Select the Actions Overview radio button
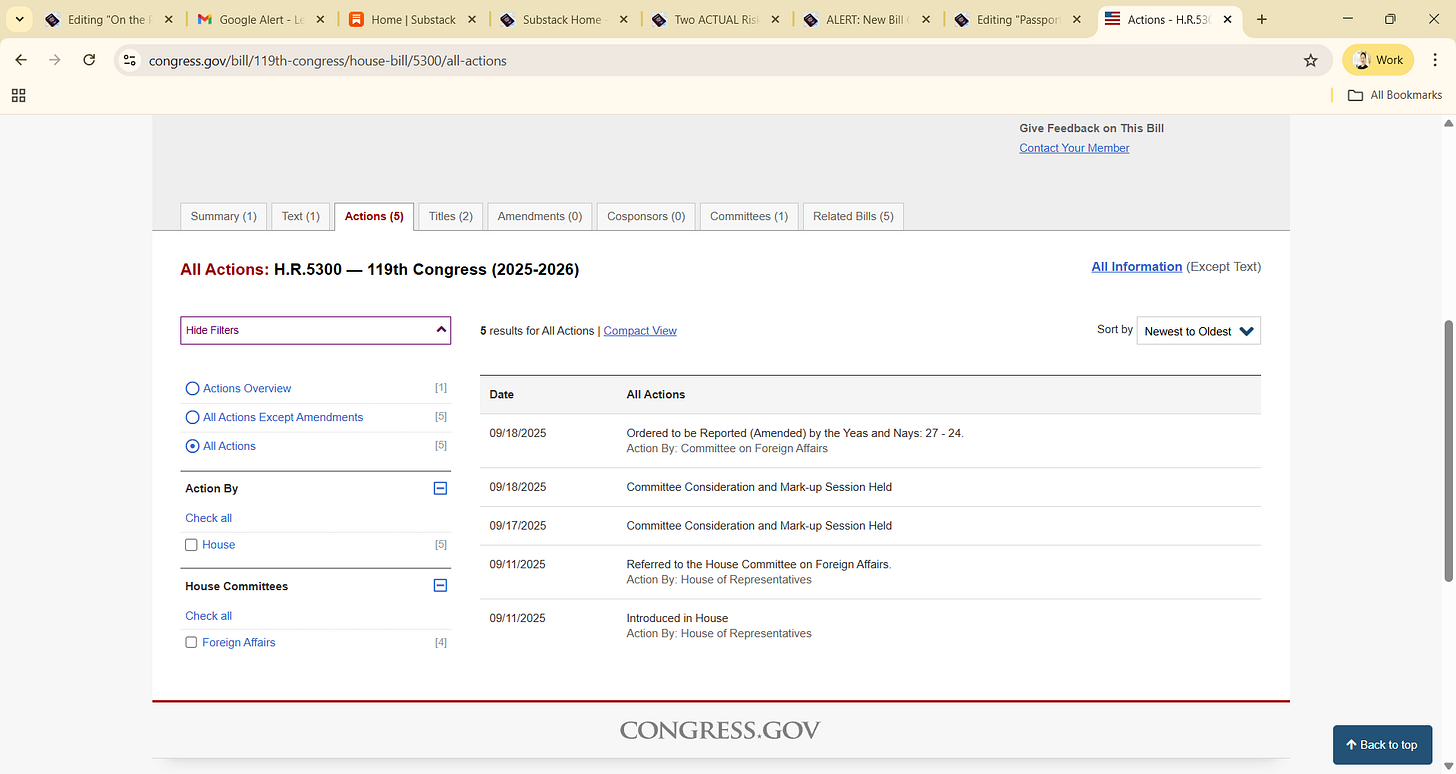The width and height of the screenshot is (1456, 774). (192, 388)
